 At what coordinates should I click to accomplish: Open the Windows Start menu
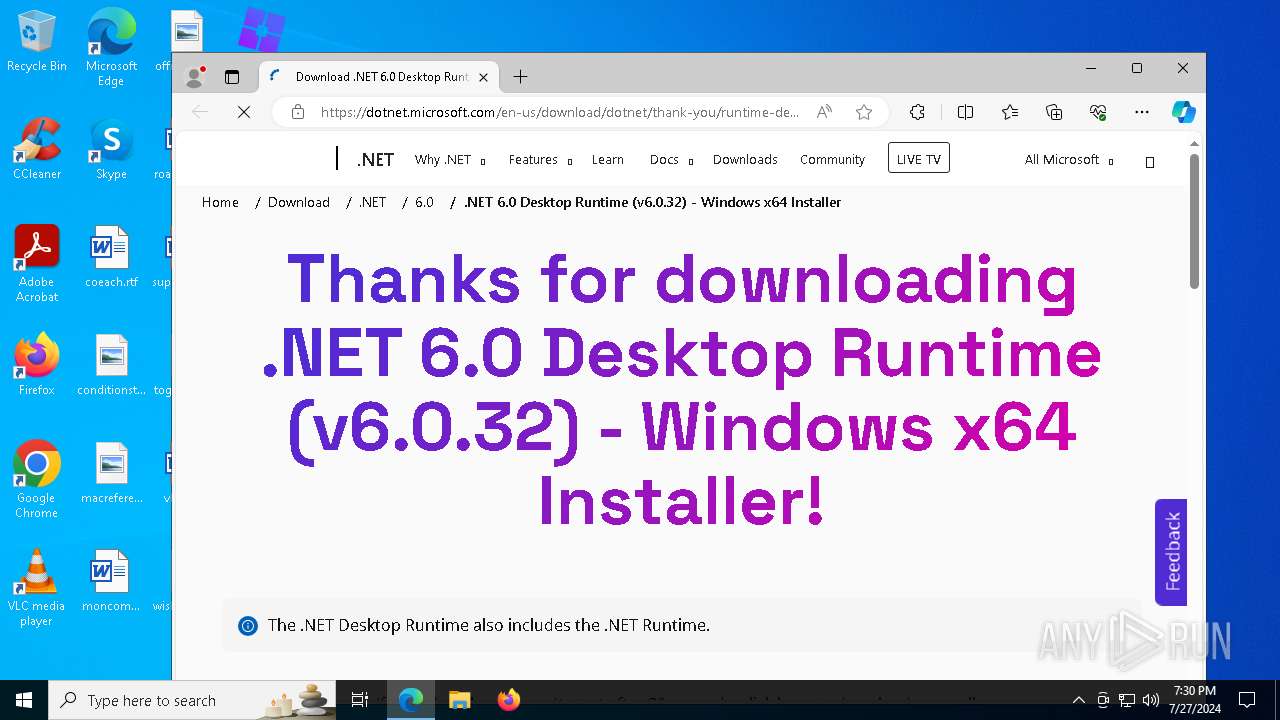[x=24, y=700]
